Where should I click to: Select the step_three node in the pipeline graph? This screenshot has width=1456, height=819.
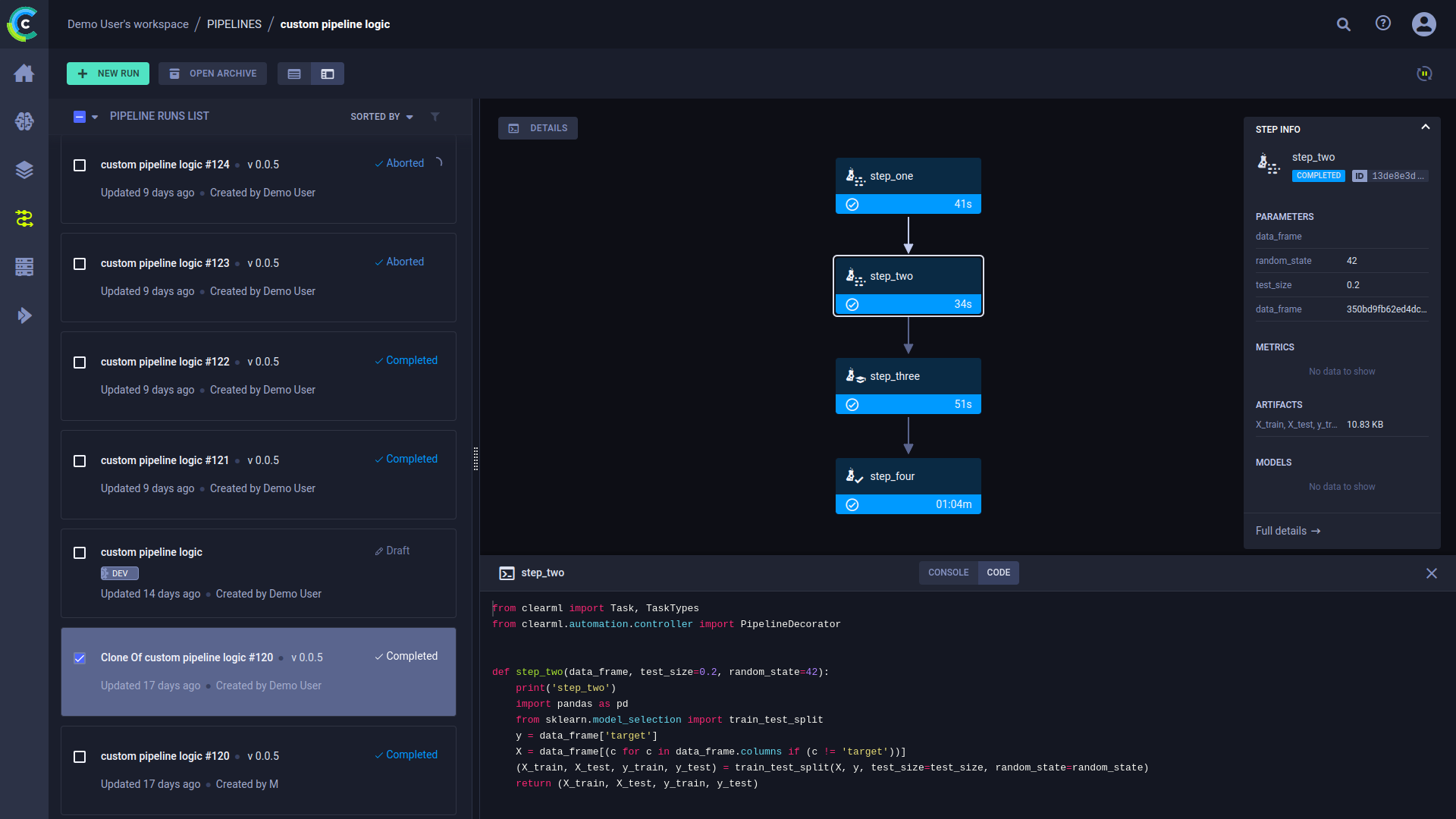[908, 375]
